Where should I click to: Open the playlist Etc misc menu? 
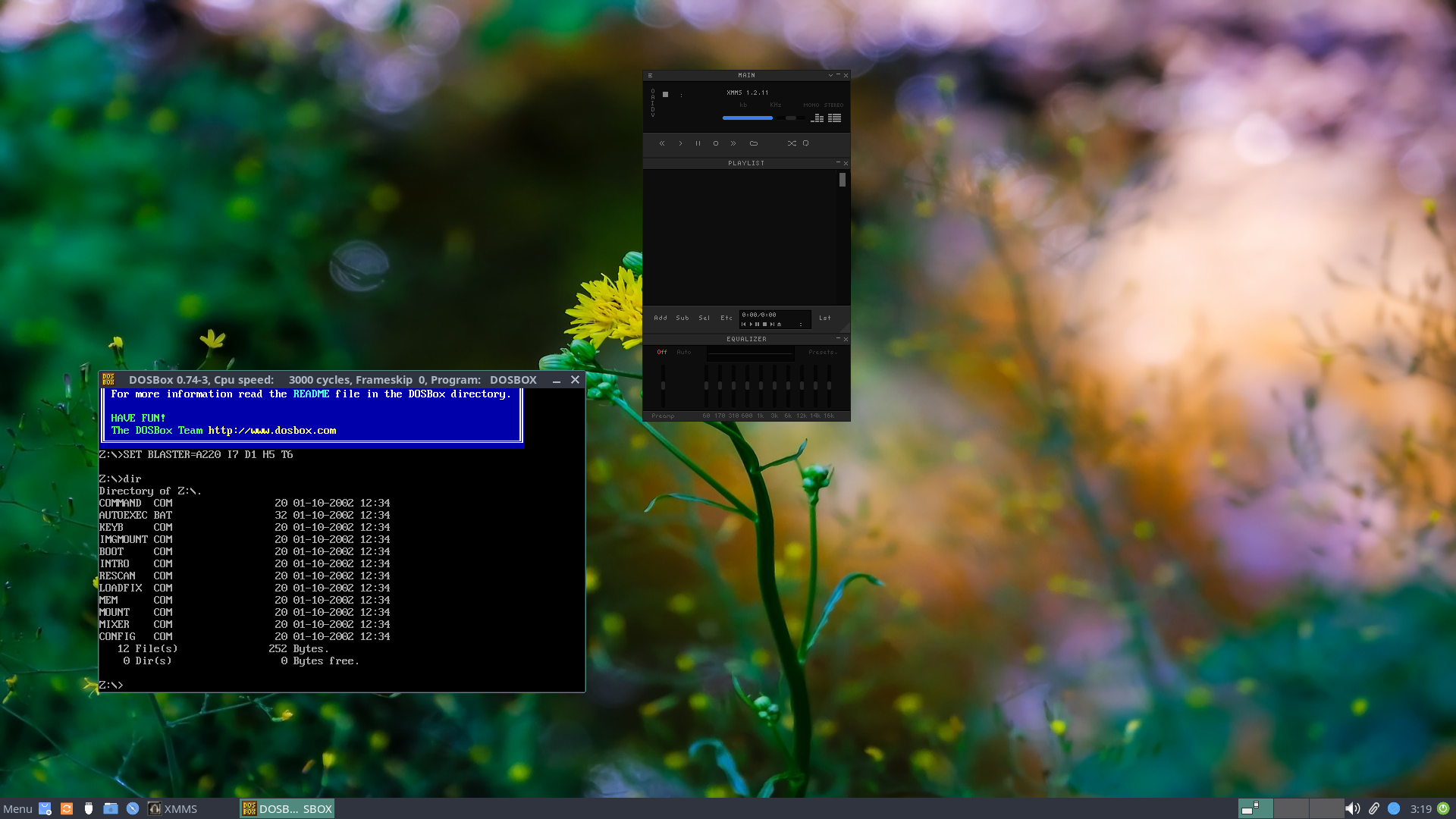click(726, 318)
